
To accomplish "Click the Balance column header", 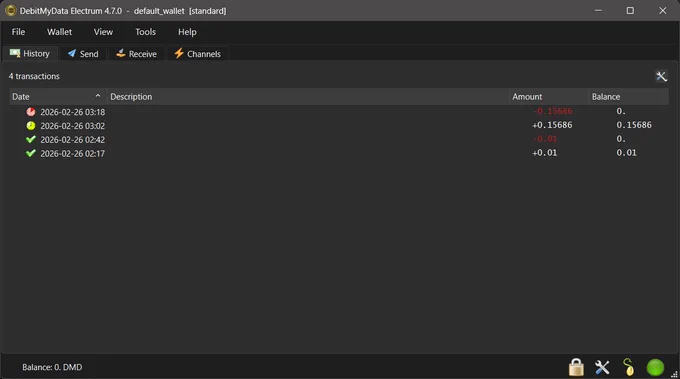I will (628, 97).
